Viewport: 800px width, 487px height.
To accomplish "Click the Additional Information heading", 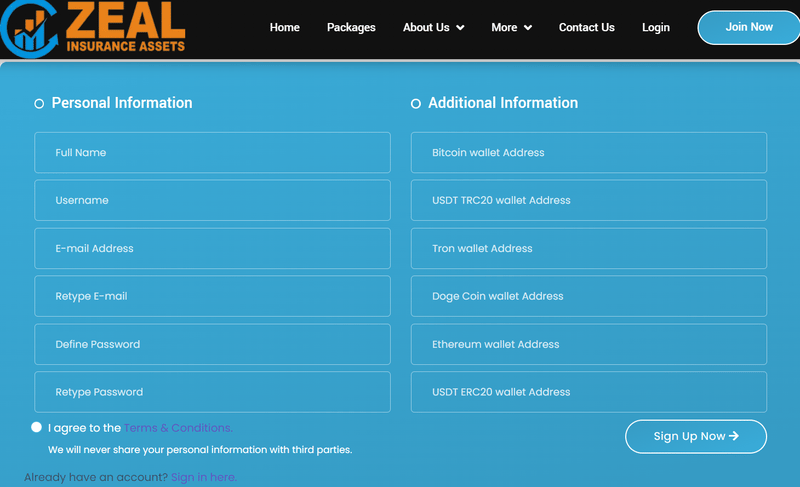I will [503, 103].
